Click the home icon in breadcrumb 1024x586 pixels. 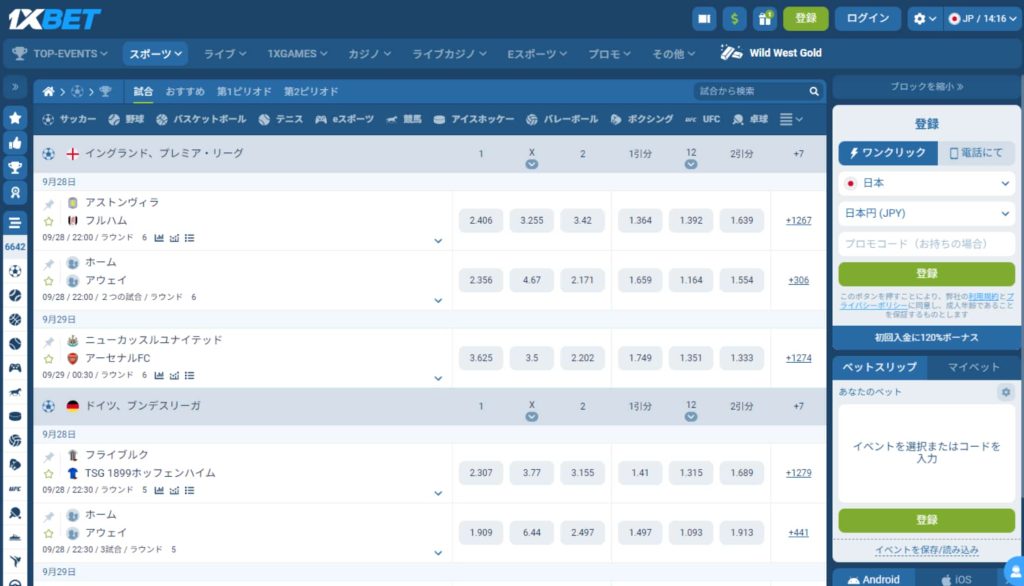[x=48, y=91]
